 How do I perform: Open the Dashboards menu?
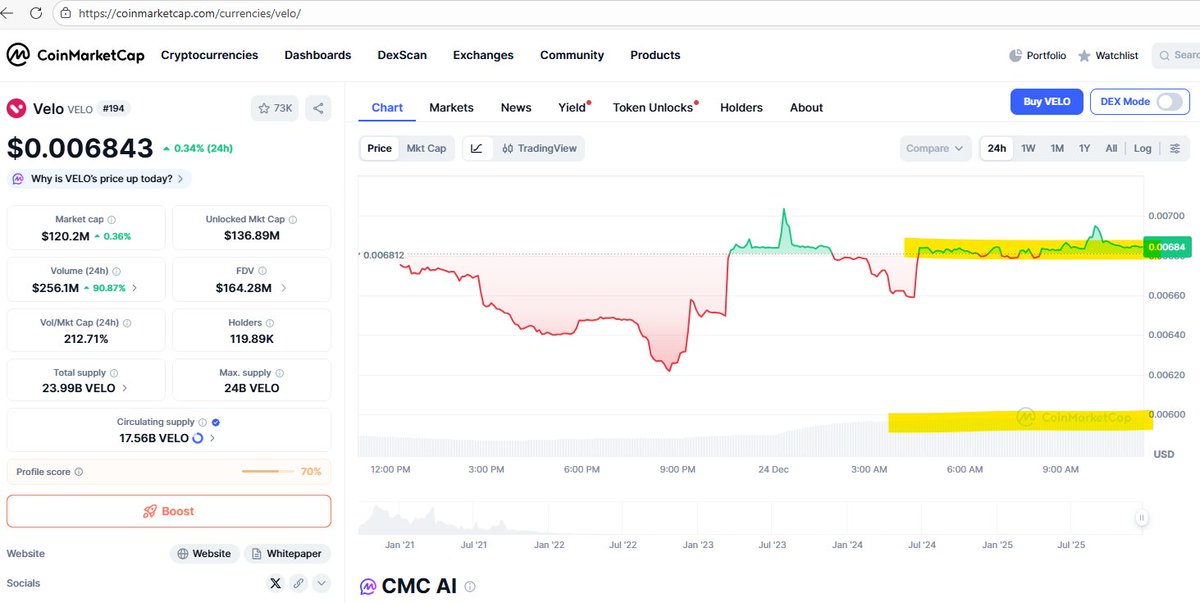318,55
